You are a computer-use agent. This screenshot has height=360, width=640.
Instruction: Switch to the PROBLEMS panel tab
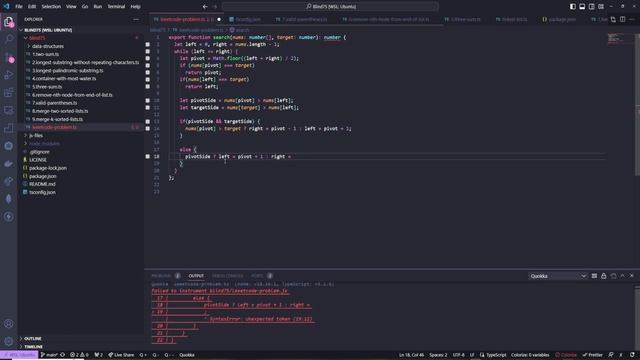[161, 276]
